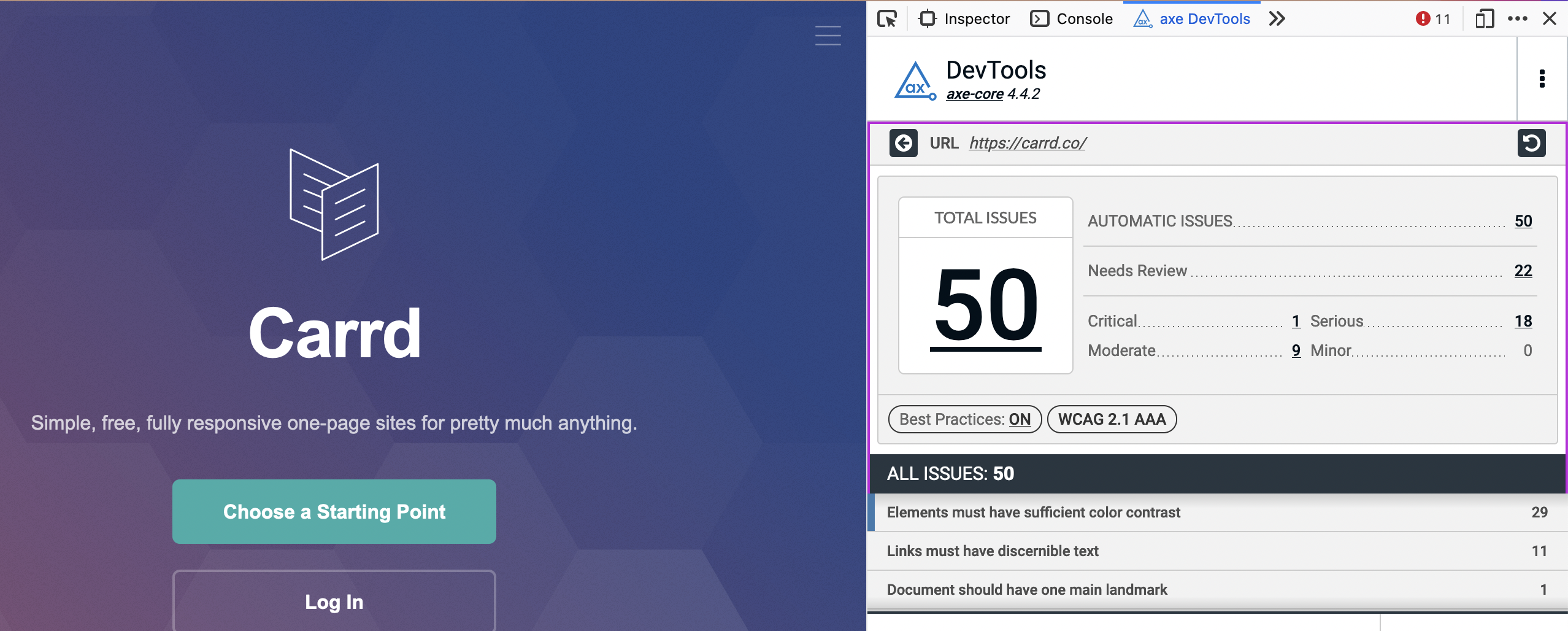Click the TOTAL ISSUES label

tap(986, 218)
